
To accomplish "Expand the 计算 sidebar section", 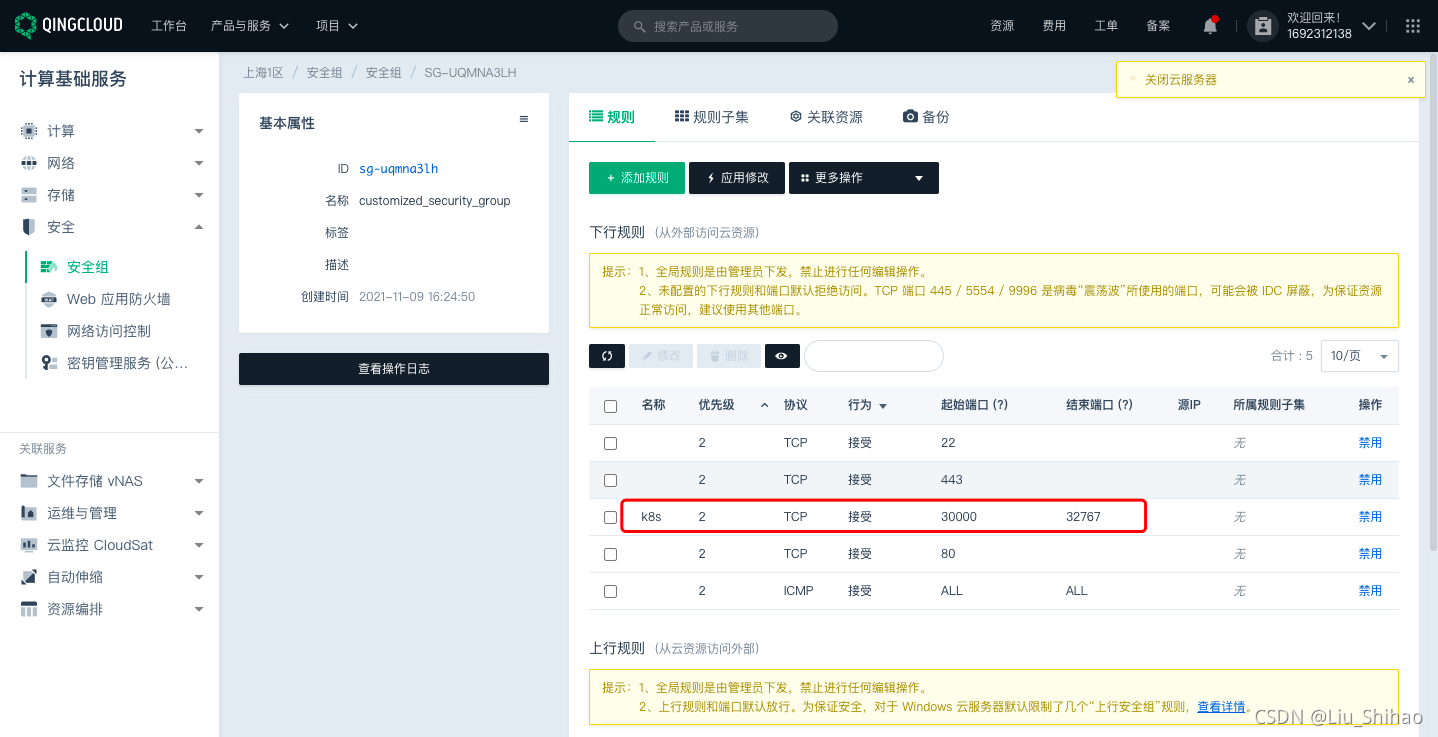I will coord(199,131).
